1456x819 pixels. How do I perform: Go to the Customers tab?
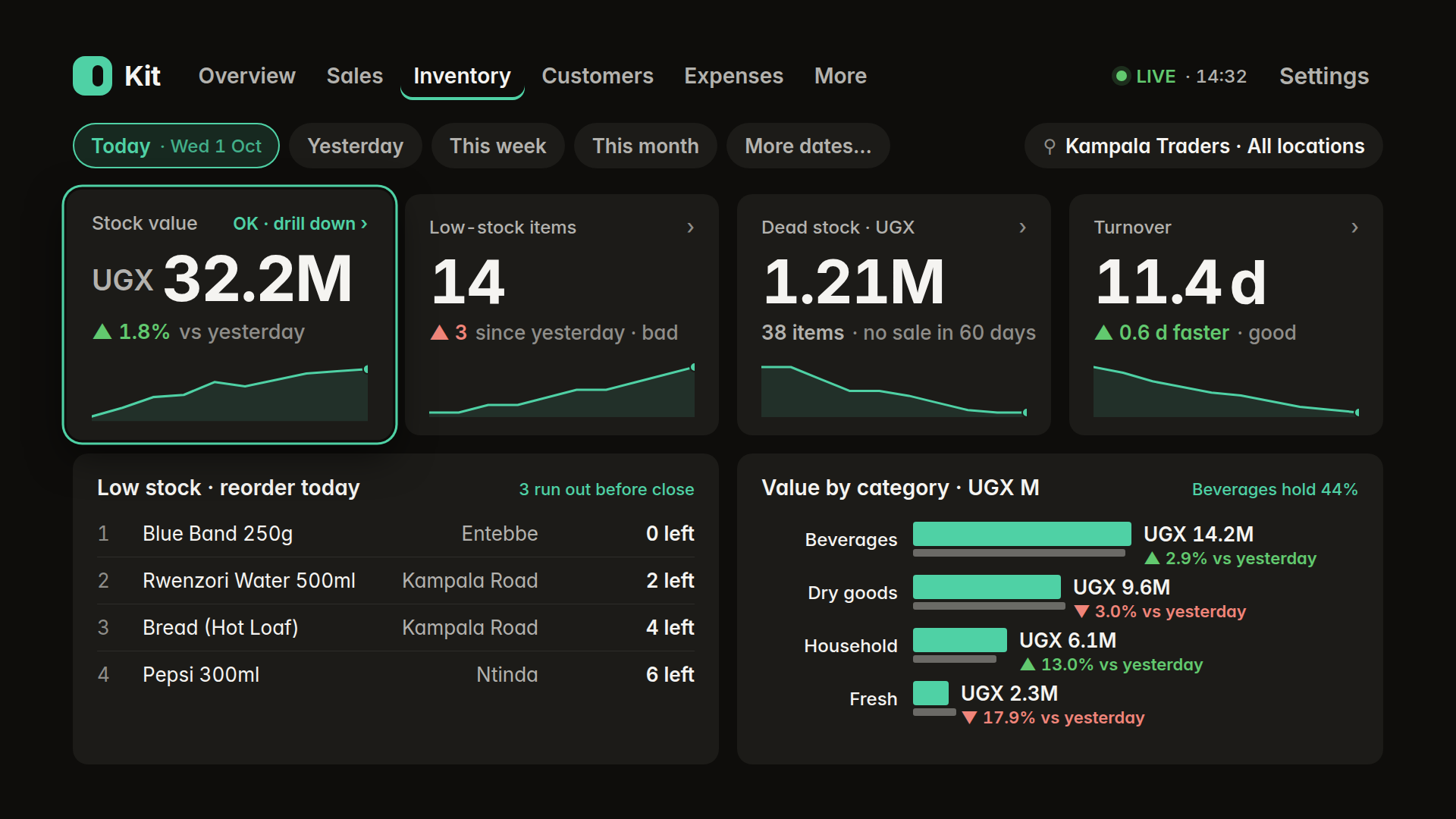598,76
